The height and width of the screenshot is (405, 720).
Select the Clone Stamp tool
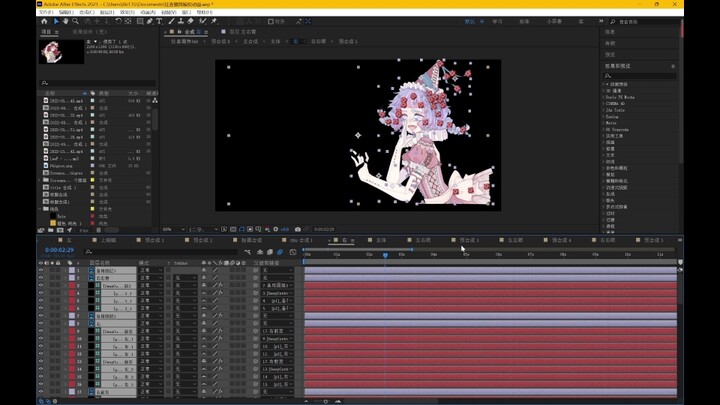click(181, 21)
